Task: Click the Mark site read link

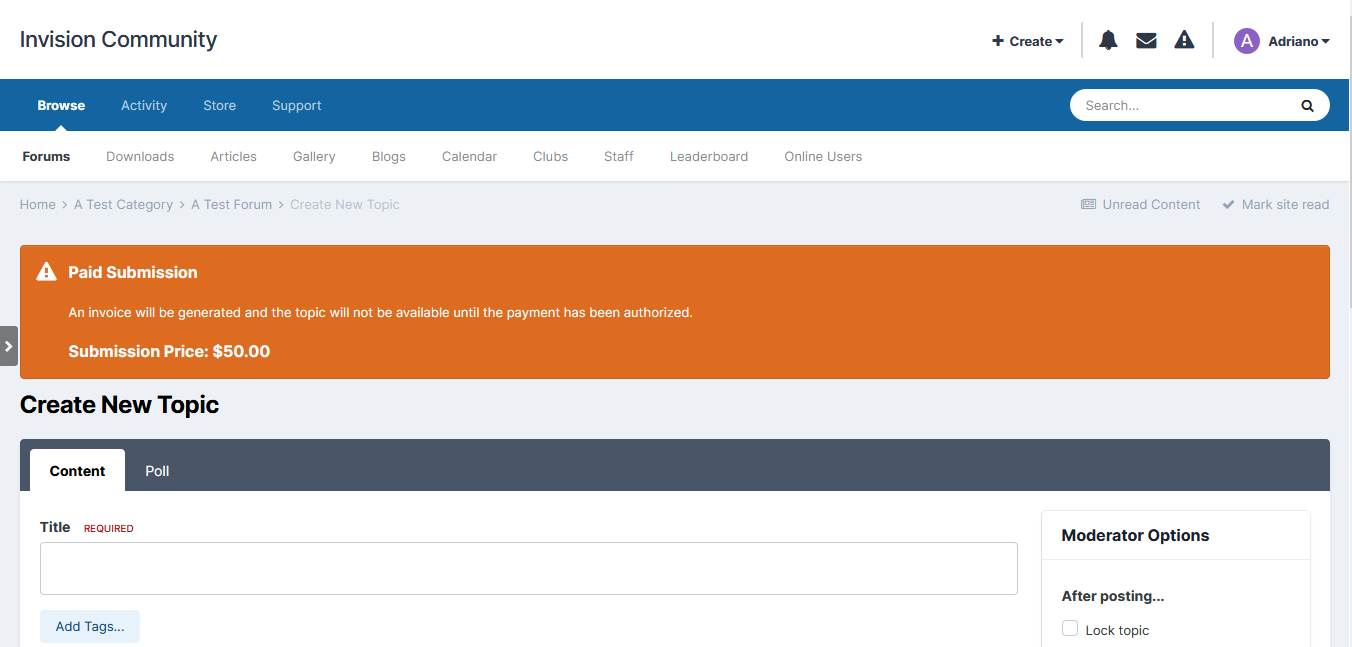Action: pos(1276,204)
